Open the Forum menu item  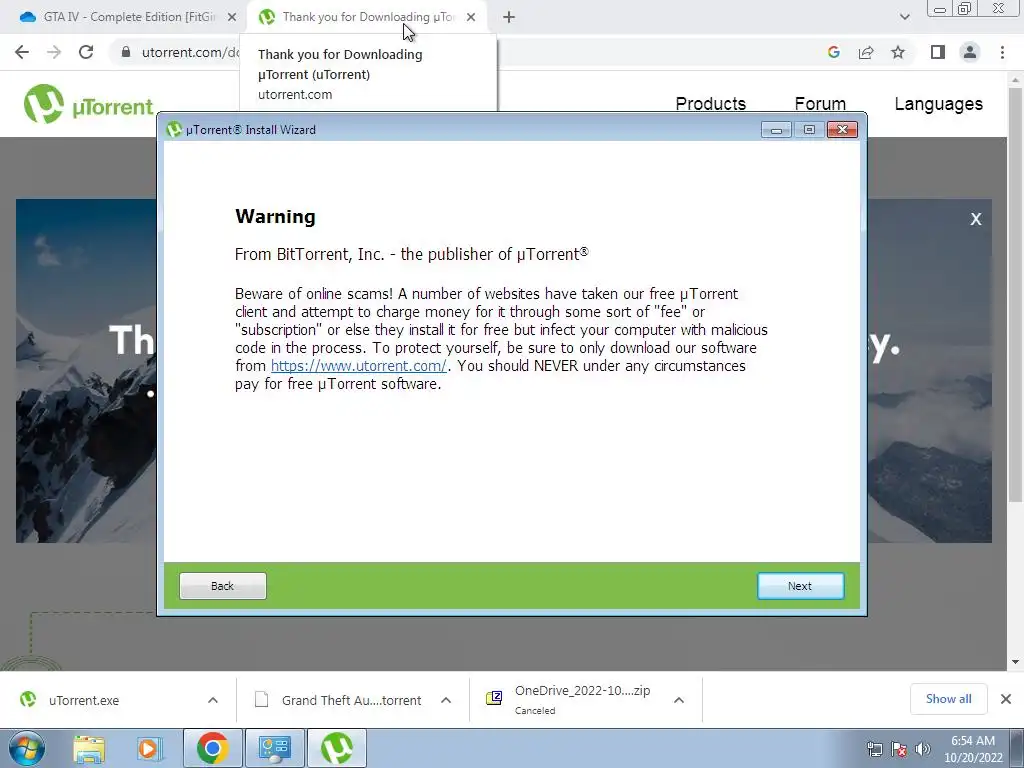820,104
